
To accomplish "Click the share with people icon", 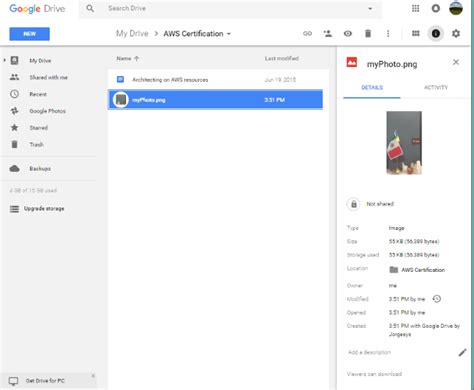I will pos(328,33).
